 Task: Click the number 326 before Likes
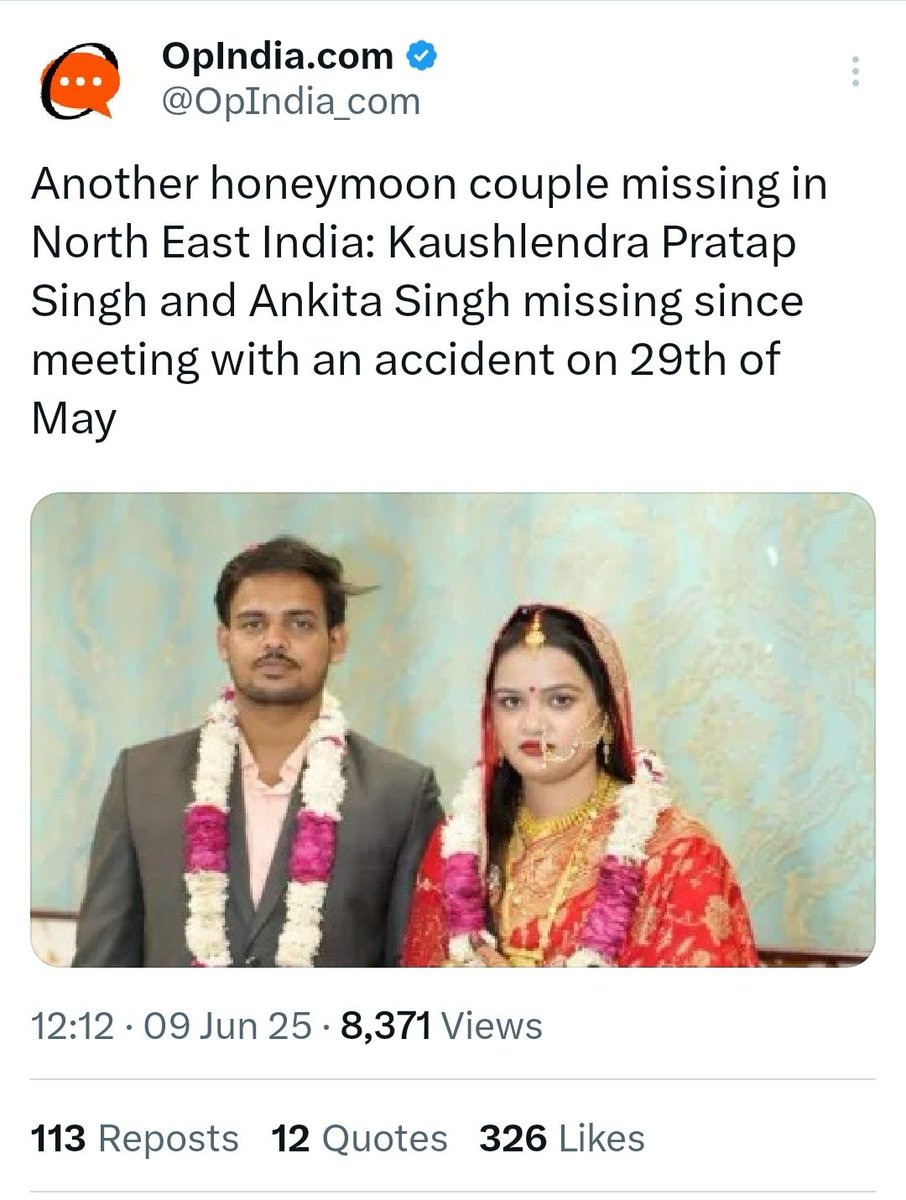tap(513, 1139)
